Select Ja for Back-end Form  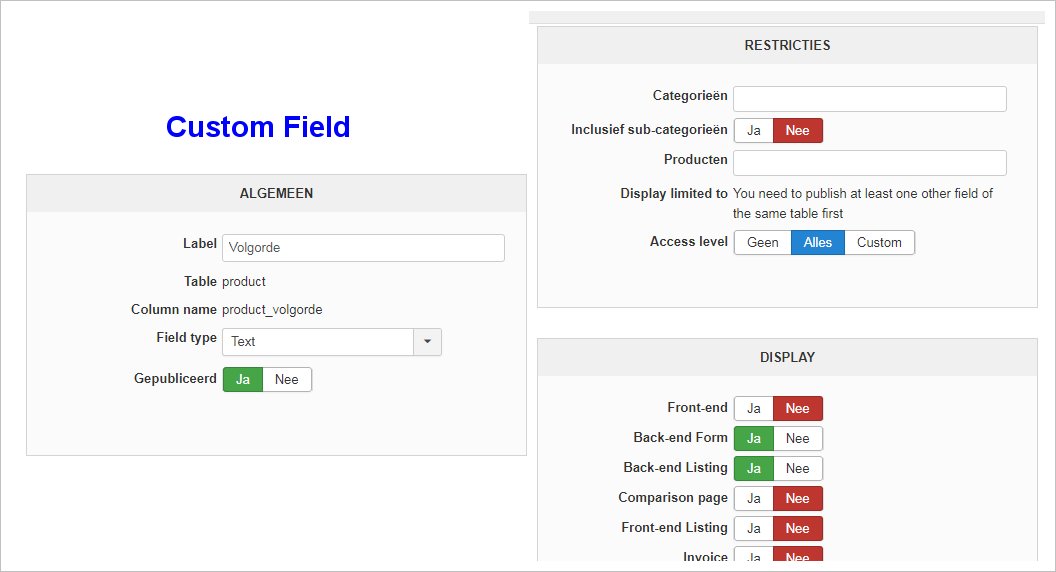click(754, 439)
